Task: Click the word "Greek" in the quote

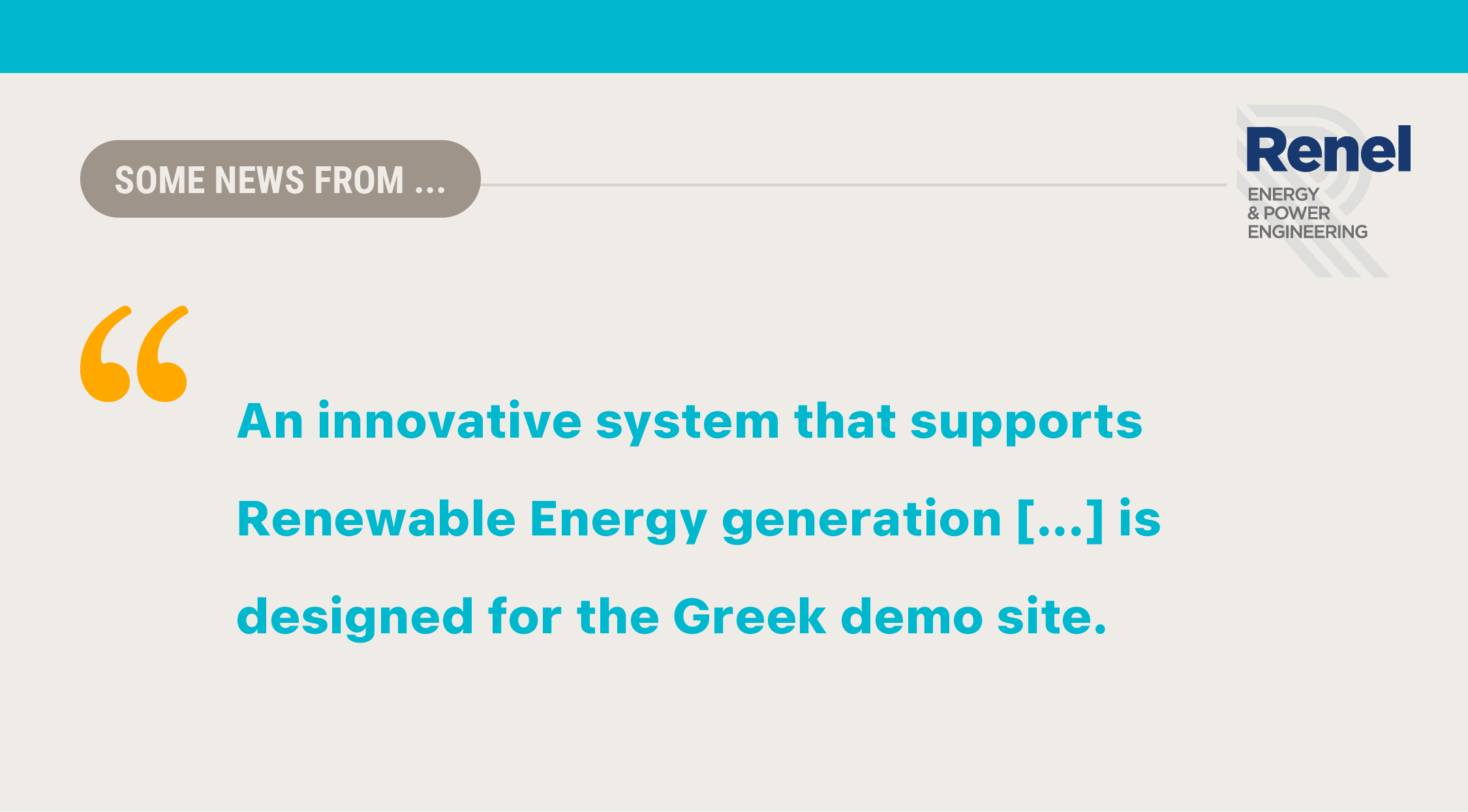Action: tap(750, 616)
